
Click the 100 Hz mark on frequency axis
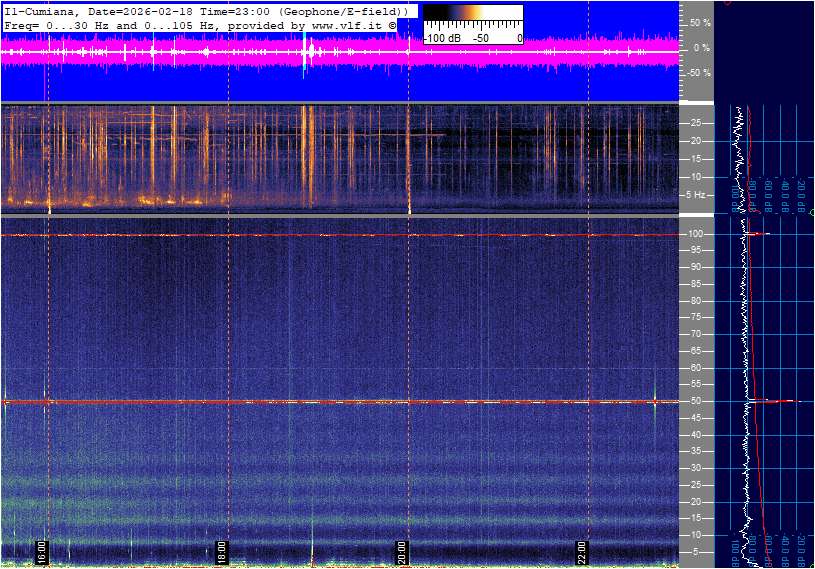693,234
